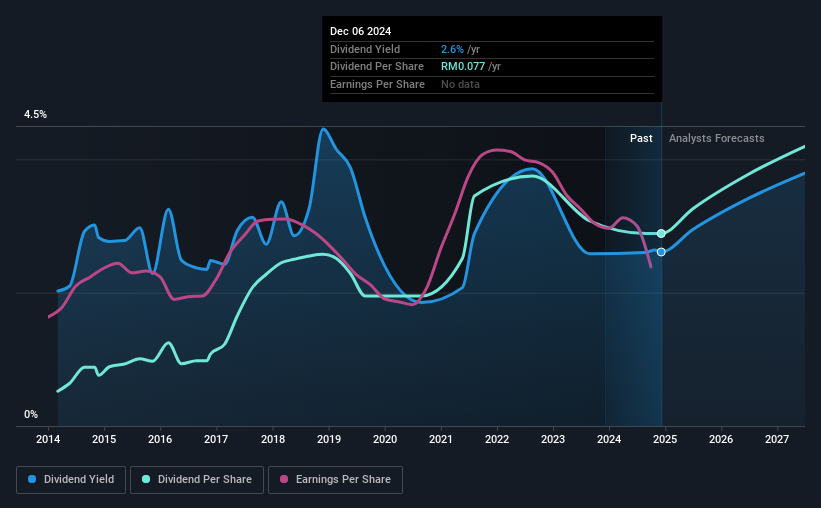The image size is (821, 508).
Task: Click the 2027 x-axis label
Action: tap(777, 439)
